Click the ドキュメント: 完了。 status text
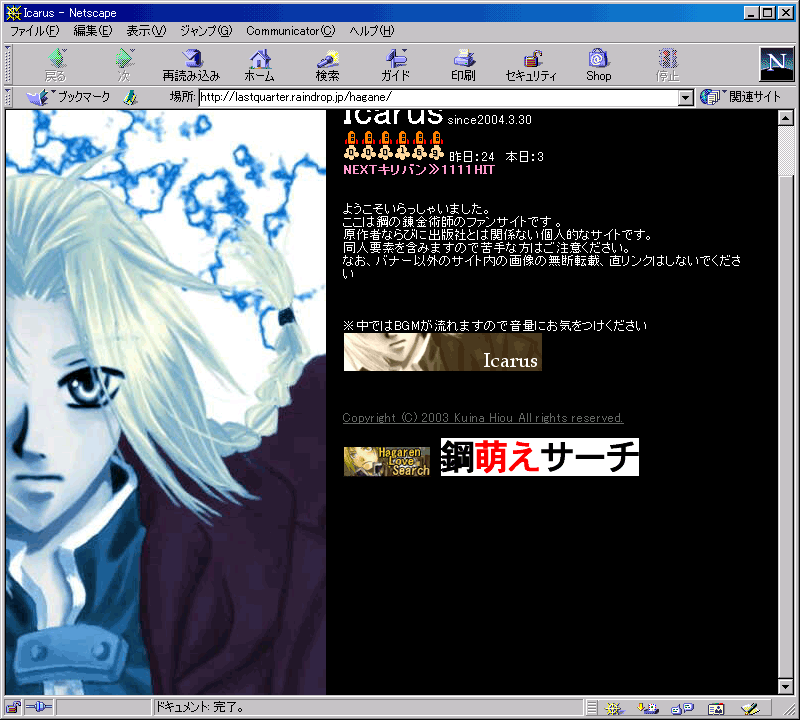The width and height of the screenshot is (800, 720). pyautogui.click(x=200, y=707)
